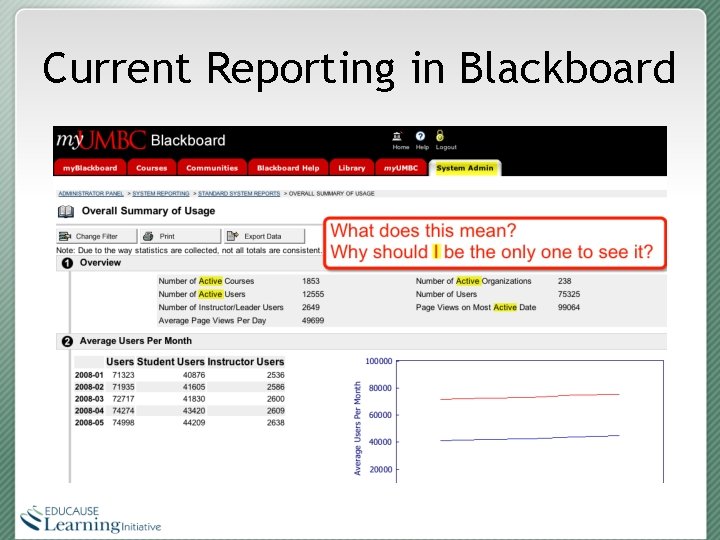Image resolution: width=720 pixels, height=540 pixels.
Task: Select Page Views on Most Active Date 99064
Action: click(568, 307)
